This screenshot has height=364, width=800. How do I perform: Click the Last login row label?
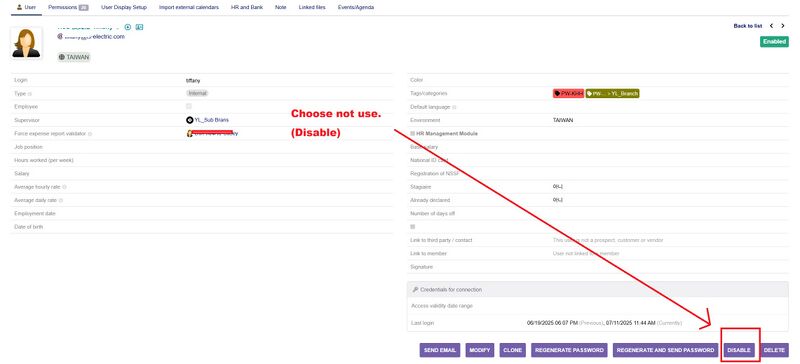pyautogui.click(x=422, y=323)
